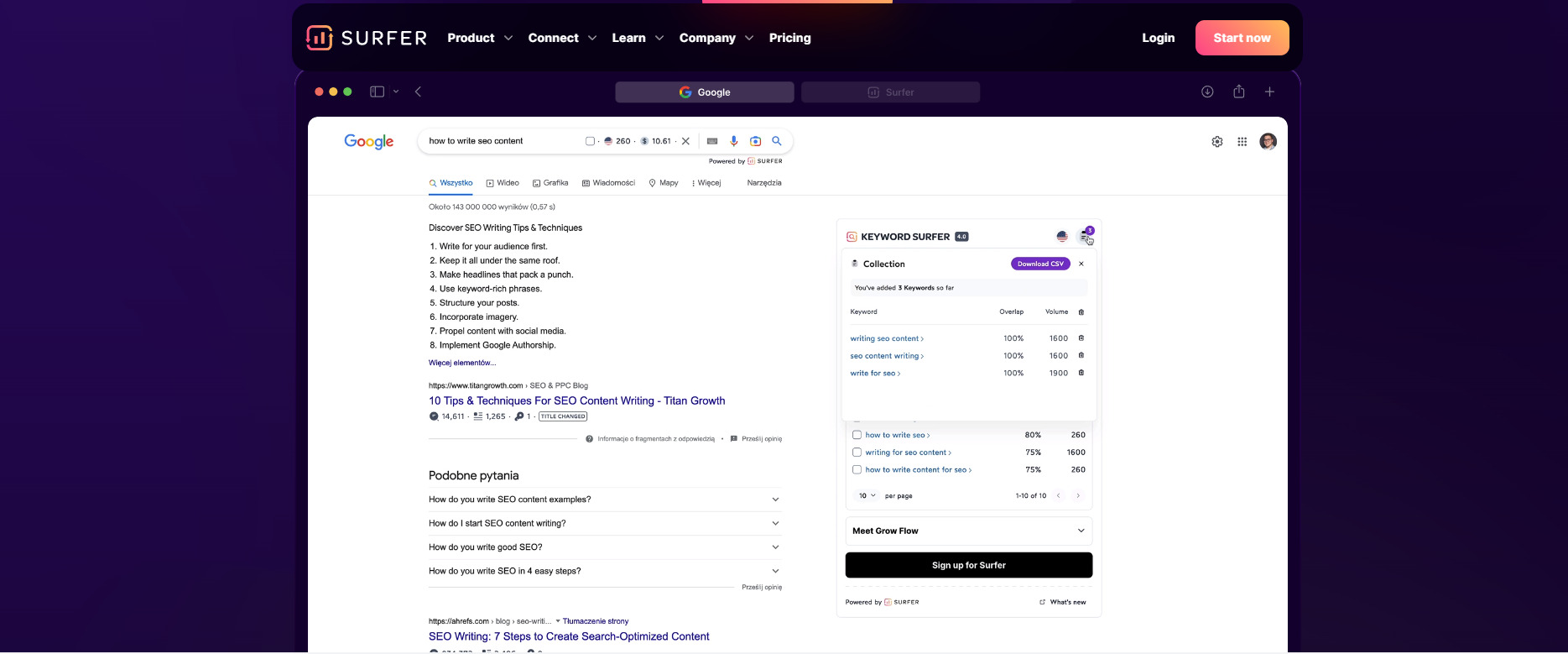1568x654 pixels.
Task: Select the Wideo search tab
Action: coord(503,183)
